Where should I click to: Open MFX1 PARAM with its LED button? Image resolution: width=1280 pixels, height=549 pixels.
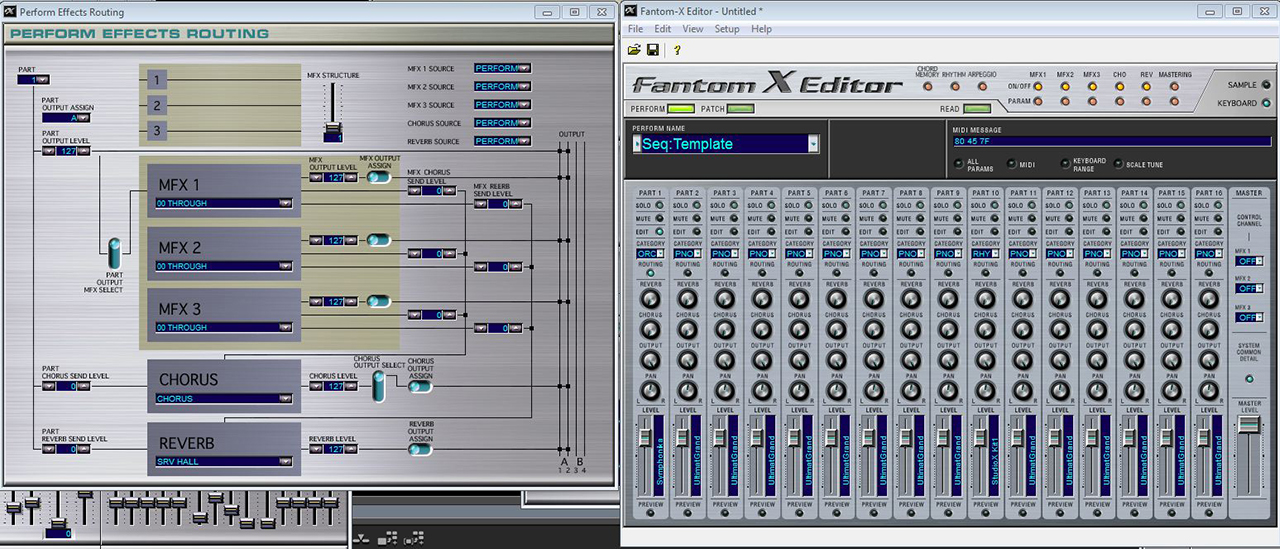pos(1038,101)
